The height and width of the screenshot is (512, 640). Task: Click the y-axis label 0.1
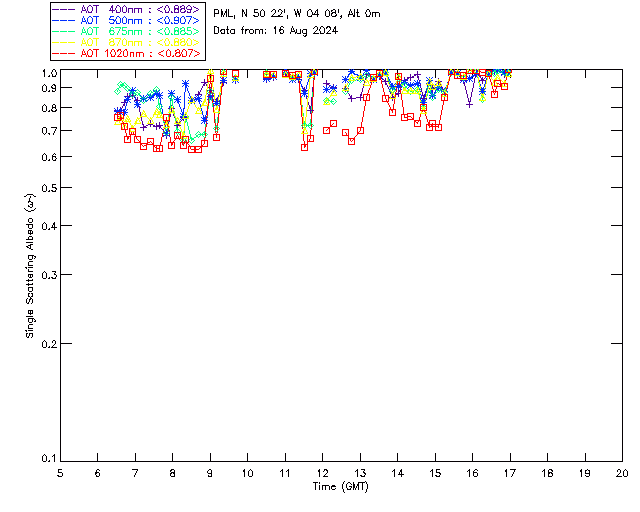point(49,459)
